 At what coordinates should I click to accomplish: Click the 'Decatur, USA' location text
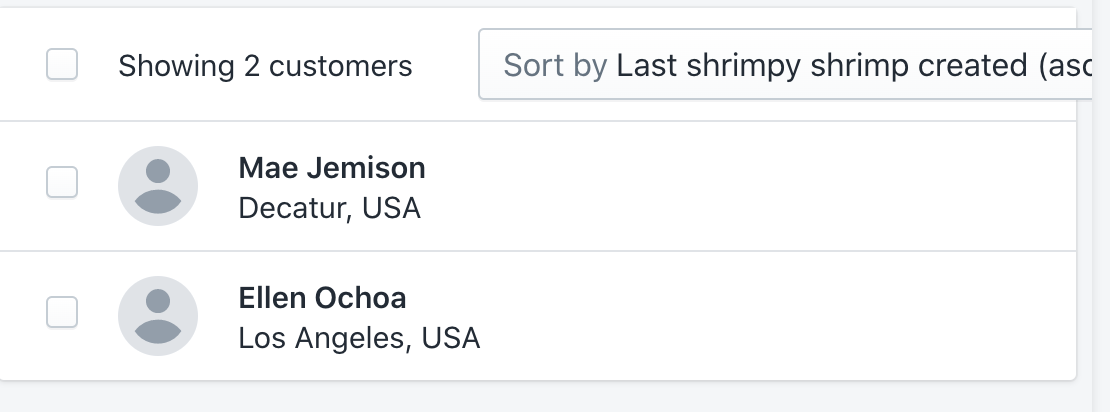click(329, 208)
